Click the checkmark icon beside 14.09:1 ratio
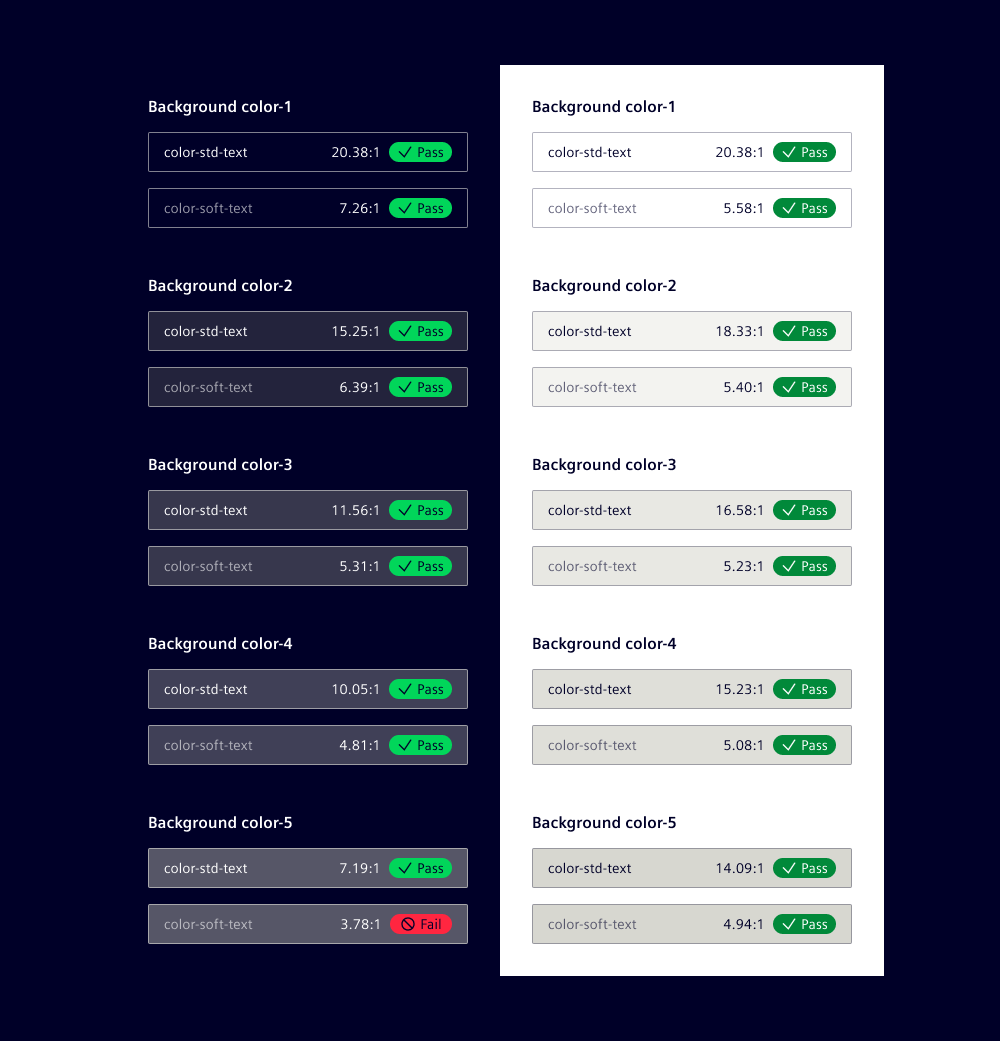 [789, 868]
